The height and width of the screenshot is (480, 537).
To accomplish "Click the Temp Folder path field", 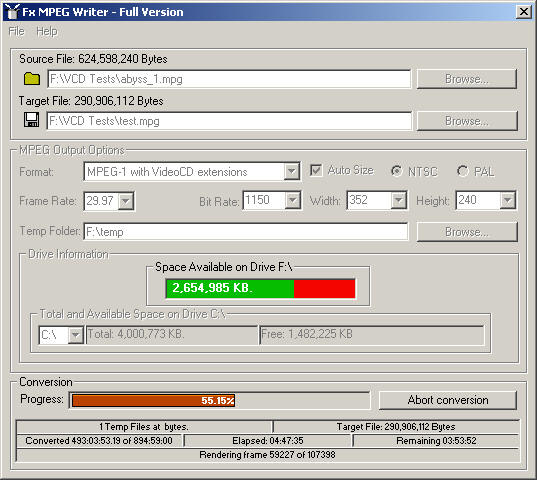I will tap(246, 232).
